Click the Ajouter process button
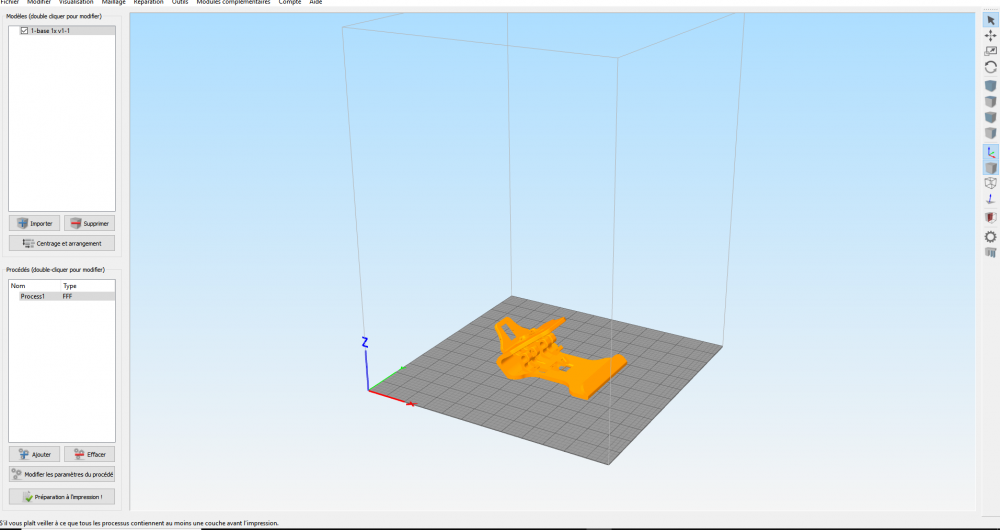The height and width of the screenshot is (530, 1000). click(x=34, y=454)
